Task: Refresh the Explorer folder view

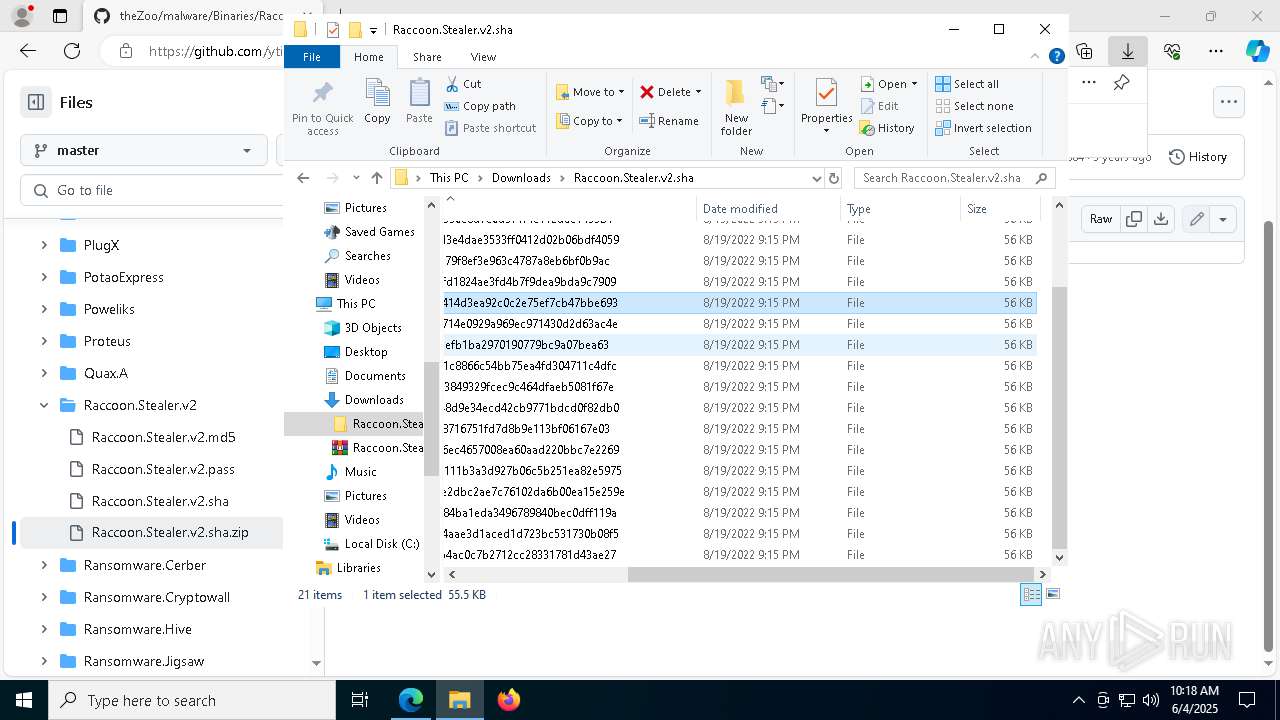Action: 834,178
